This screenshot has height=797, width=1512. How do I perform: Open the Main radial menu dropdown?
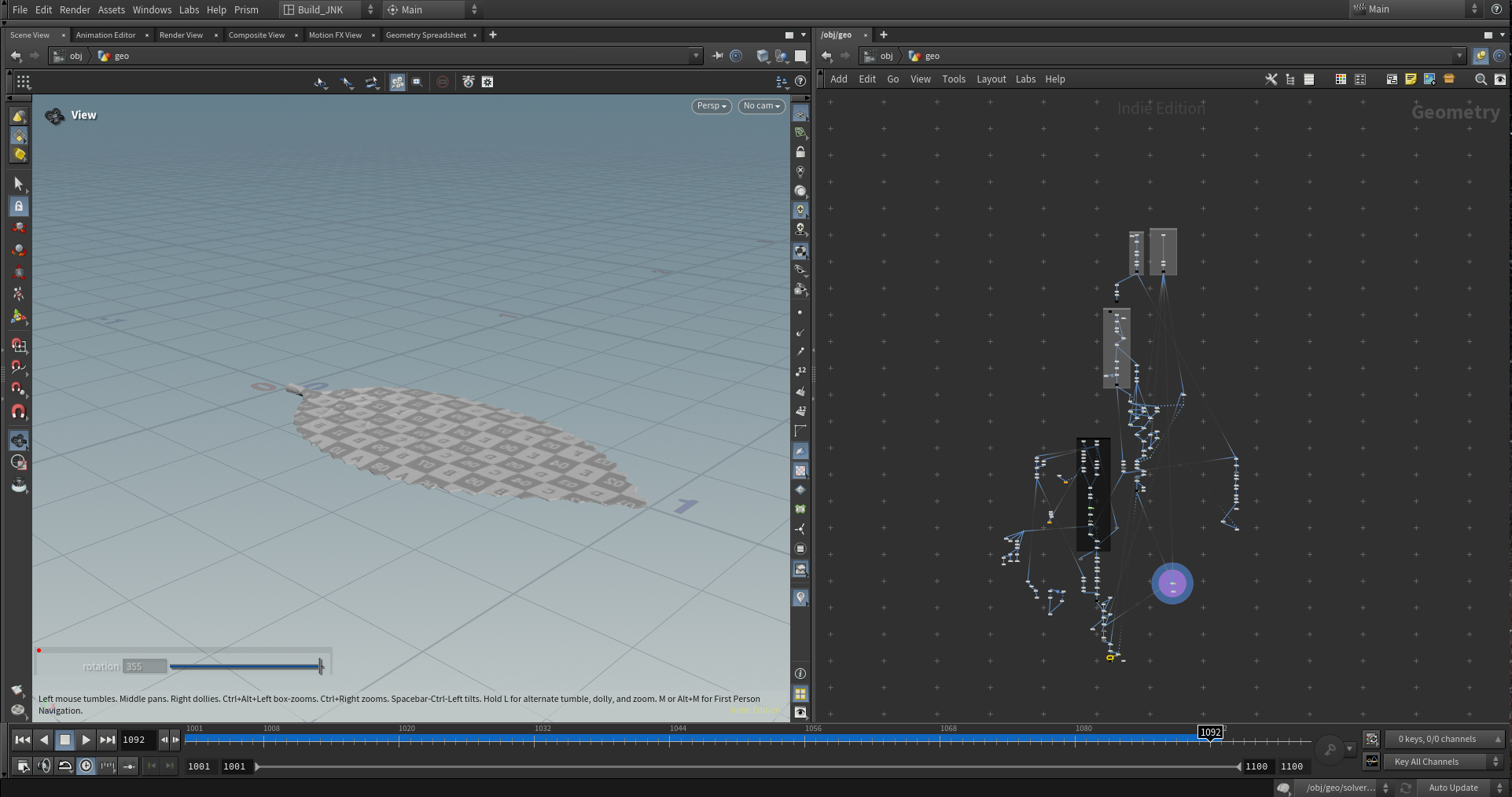[432, 9]
